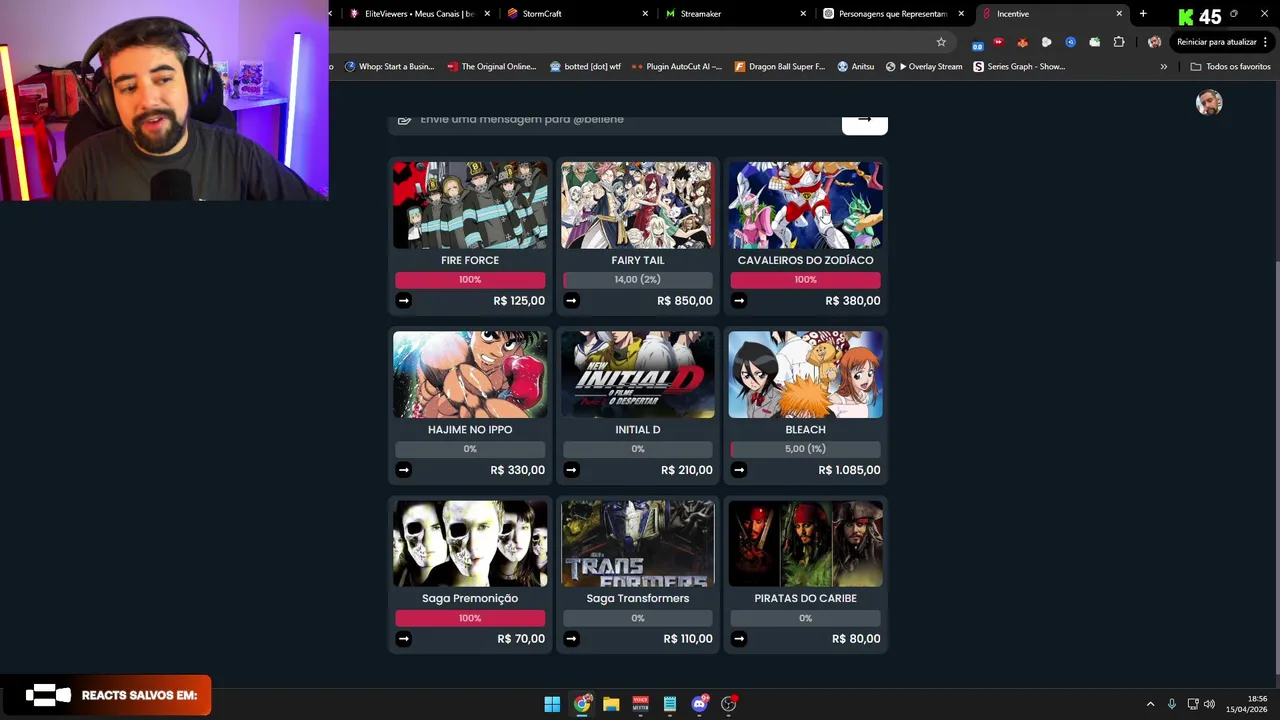Click the R$ 850,00 price on Fairy Tail
1280x720 pixels.
pyautogui.click(x=685, y=300)
